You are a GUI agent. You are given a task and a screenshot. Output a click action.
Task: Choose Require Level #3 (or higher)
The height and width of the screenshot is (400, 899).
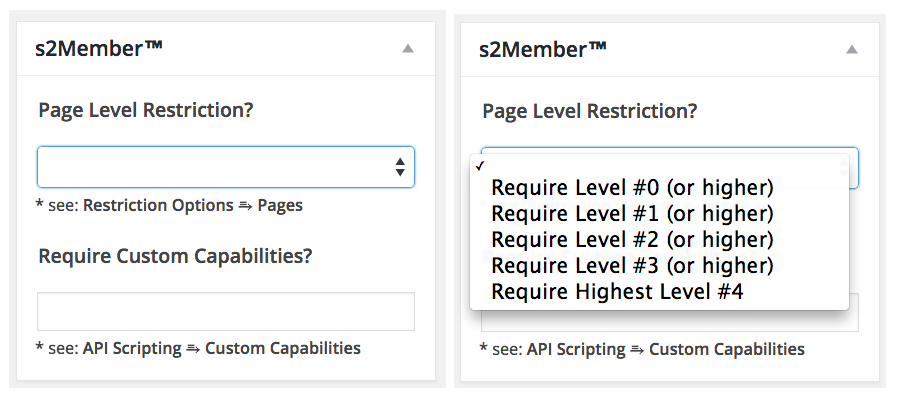659,265
